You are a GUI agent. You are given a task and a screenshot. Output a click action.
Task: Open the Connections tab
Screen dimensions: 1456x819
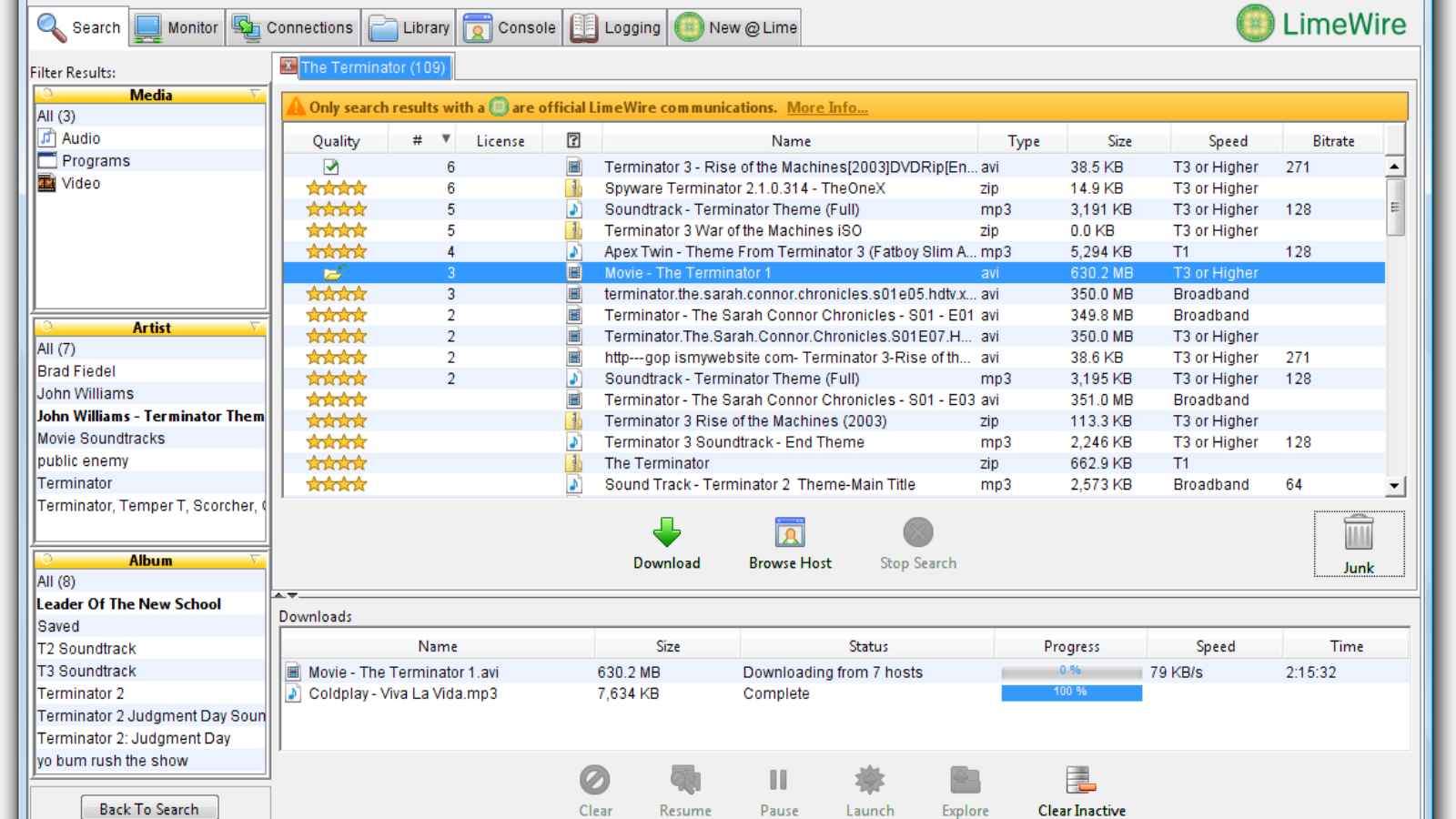pos(293,27)
